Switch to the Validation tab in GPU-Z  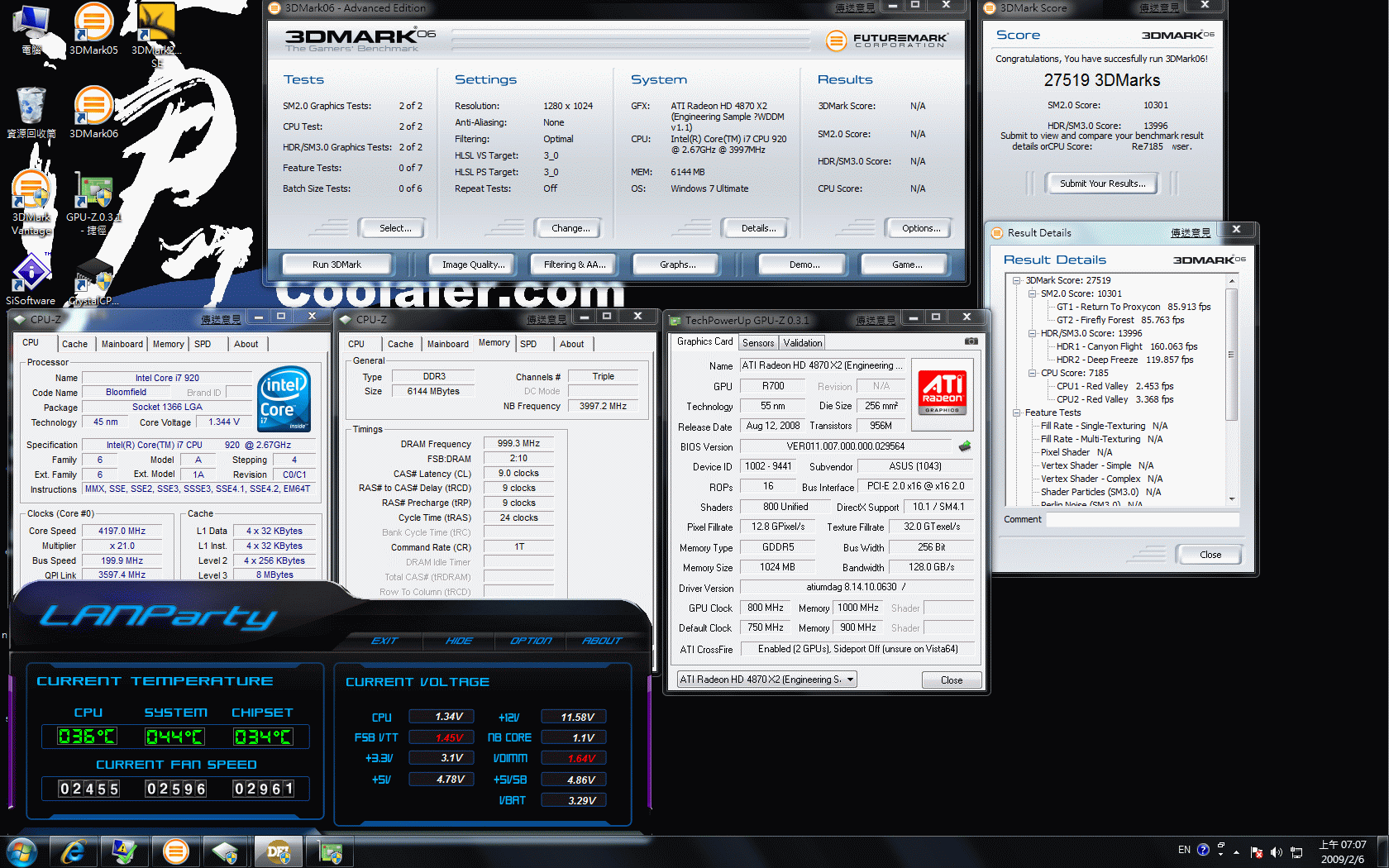point(803,343)
